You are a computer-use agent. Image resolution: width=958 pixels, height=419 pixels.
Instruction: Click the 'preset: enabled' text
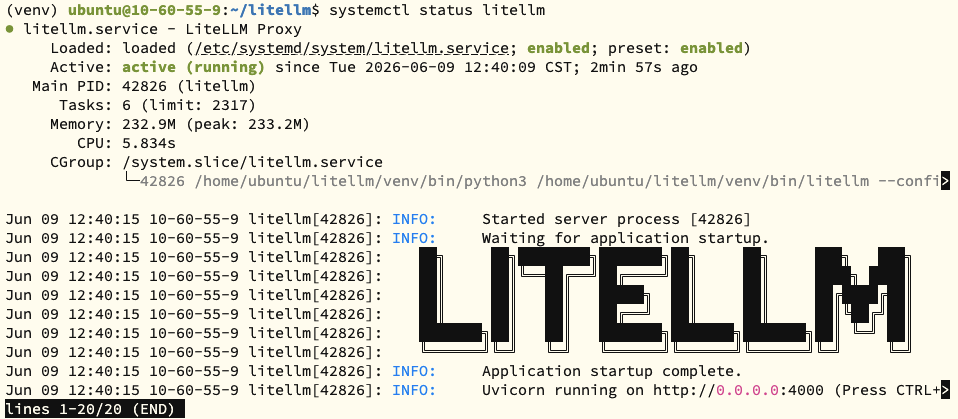[675, 48]
